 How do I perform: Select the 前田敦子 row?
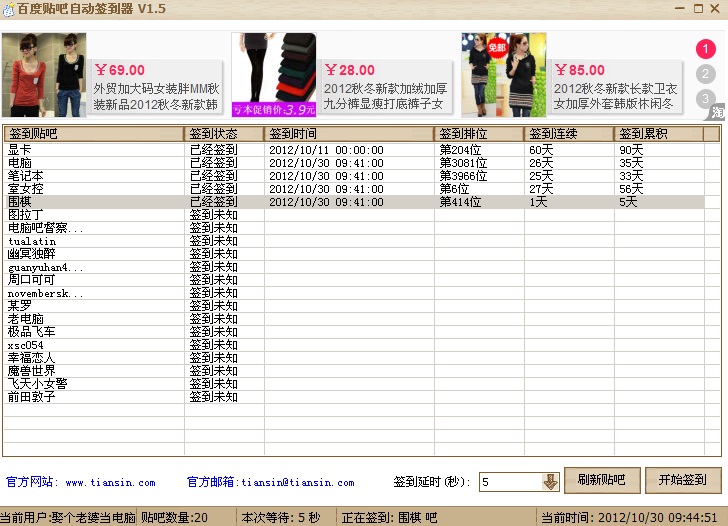(354, 397)
